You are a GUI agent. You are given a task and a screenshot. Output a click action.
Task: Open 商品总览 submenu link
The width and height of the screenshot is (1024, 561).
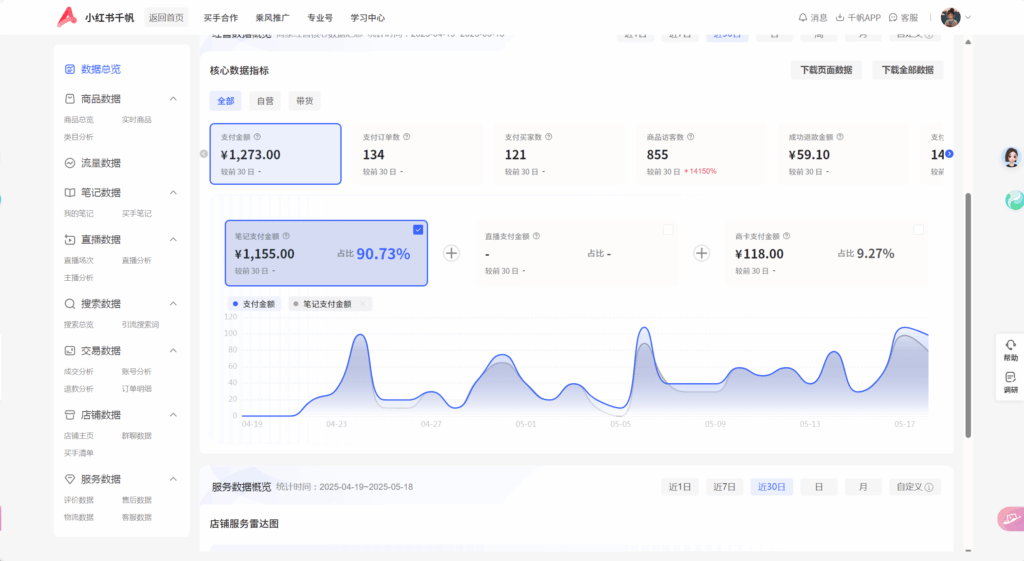coord(78,120)
